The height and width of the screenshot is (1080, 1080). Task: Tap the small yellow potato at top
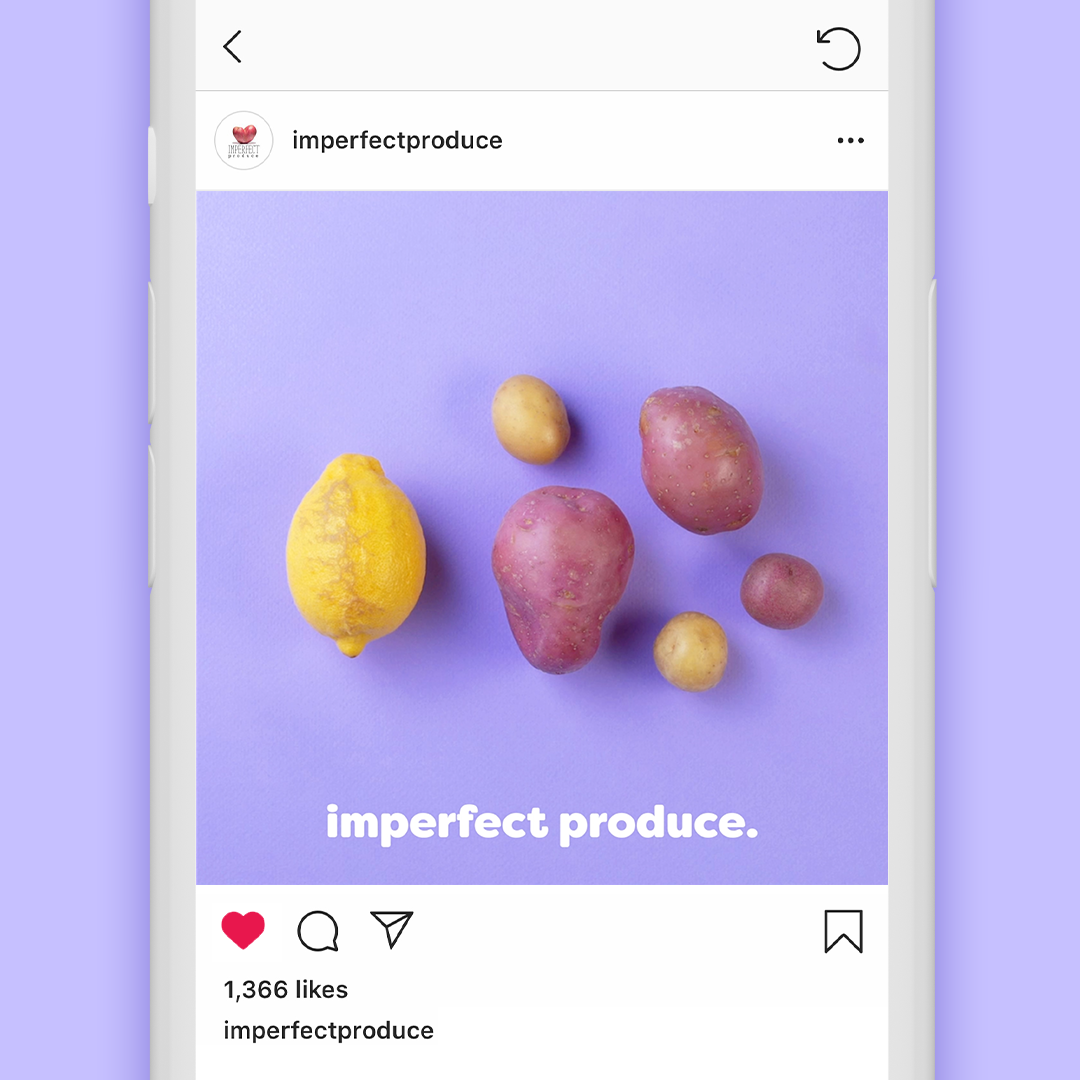point(530,419)
